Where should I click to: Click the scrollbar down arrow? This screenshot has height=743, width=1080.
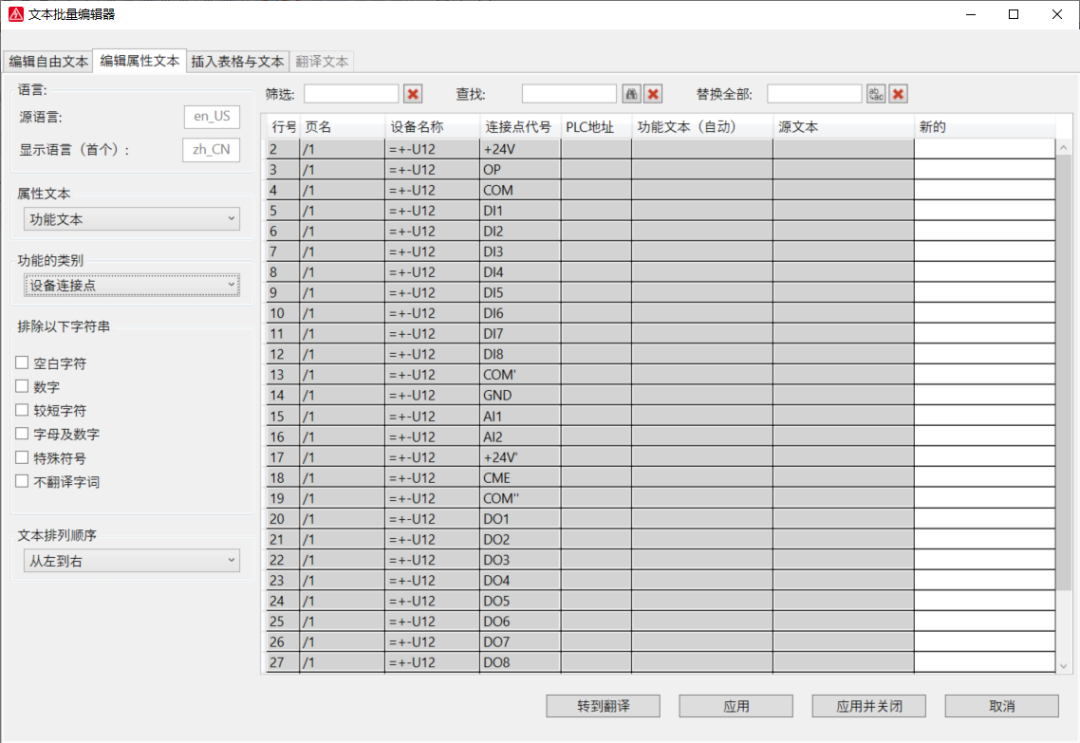point(1063,666)
